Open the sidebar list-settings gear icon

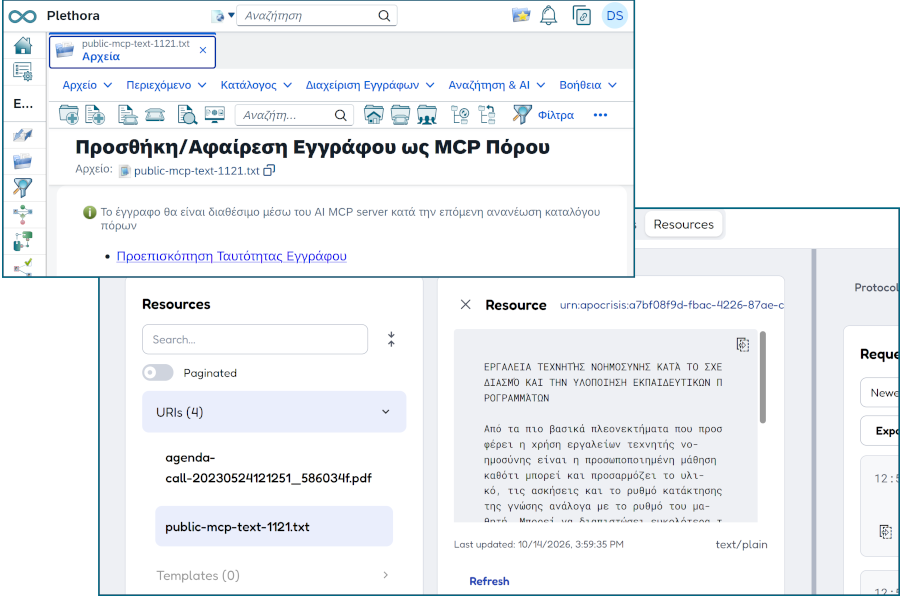[23, 71]
